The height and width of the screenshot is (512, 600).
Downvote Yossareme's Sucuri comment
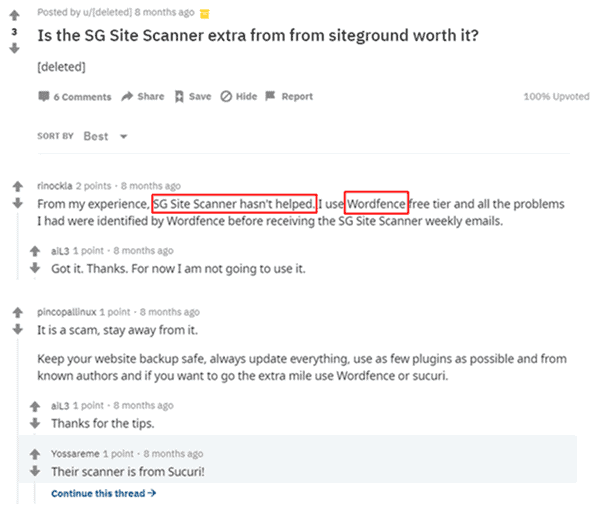[35, 471]
